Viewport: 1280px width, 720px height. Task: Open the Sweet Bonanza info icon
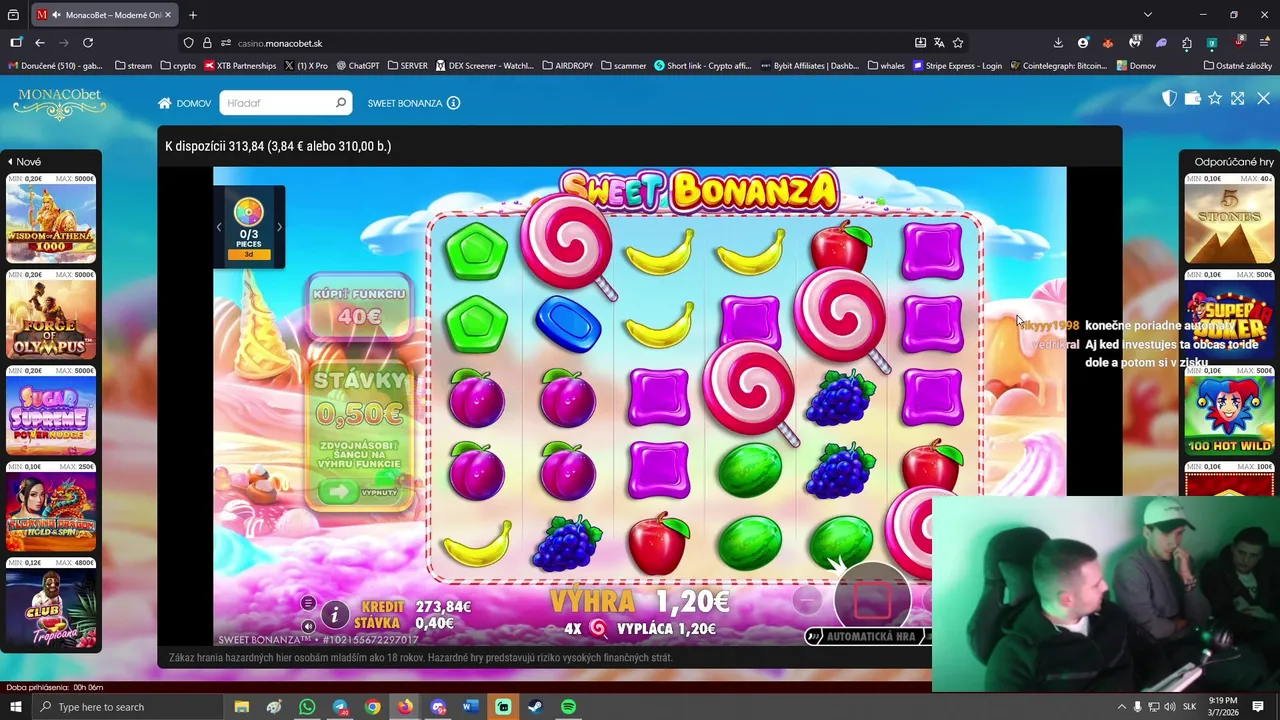(453, 103)
